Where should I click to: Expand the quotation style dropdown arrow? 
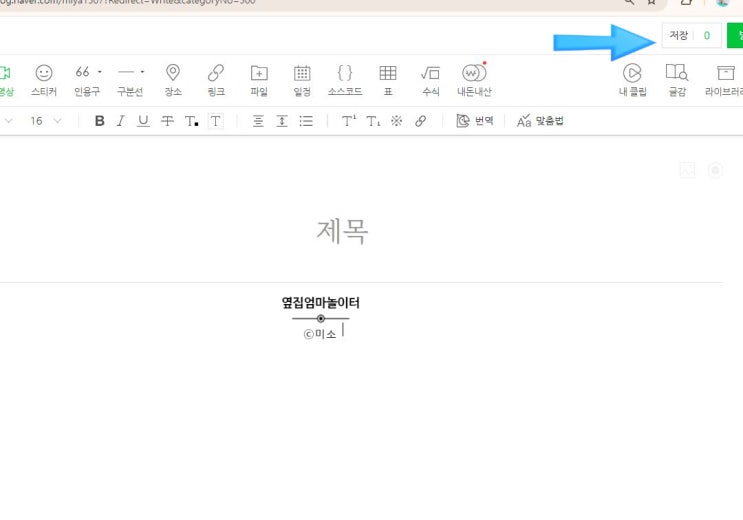[100, 72]
